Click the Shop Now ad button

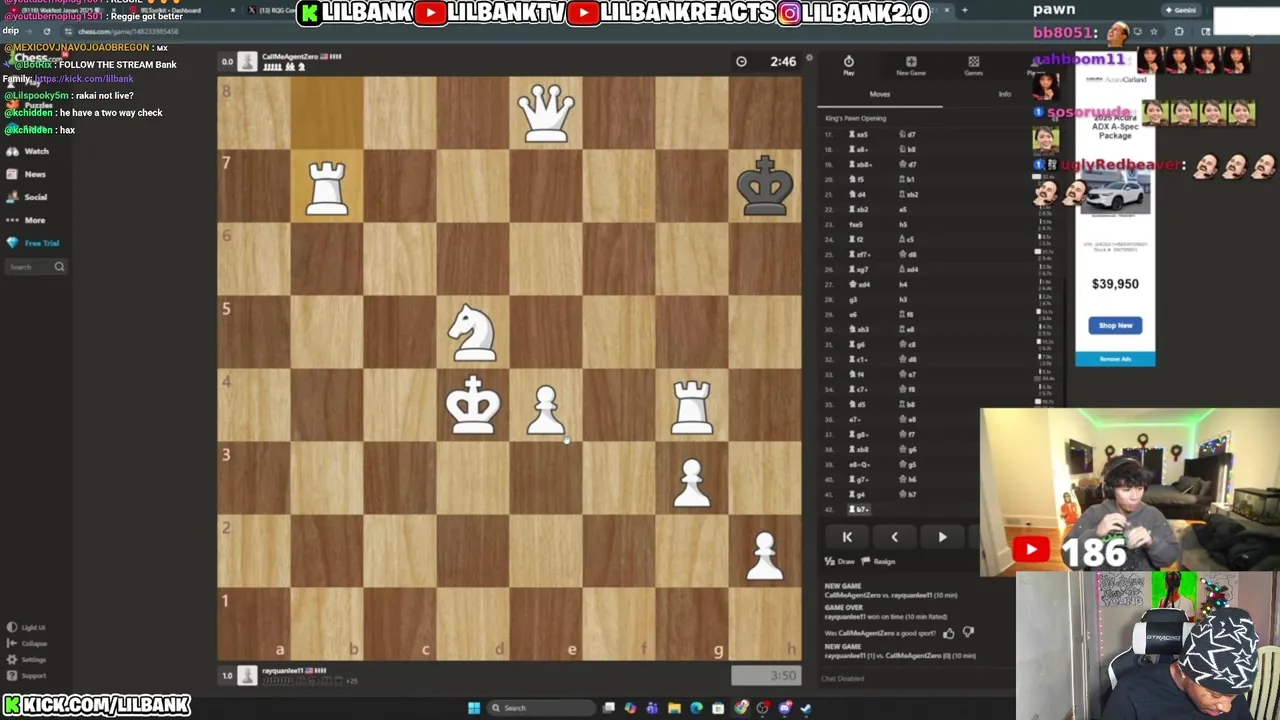(1115, 325)
